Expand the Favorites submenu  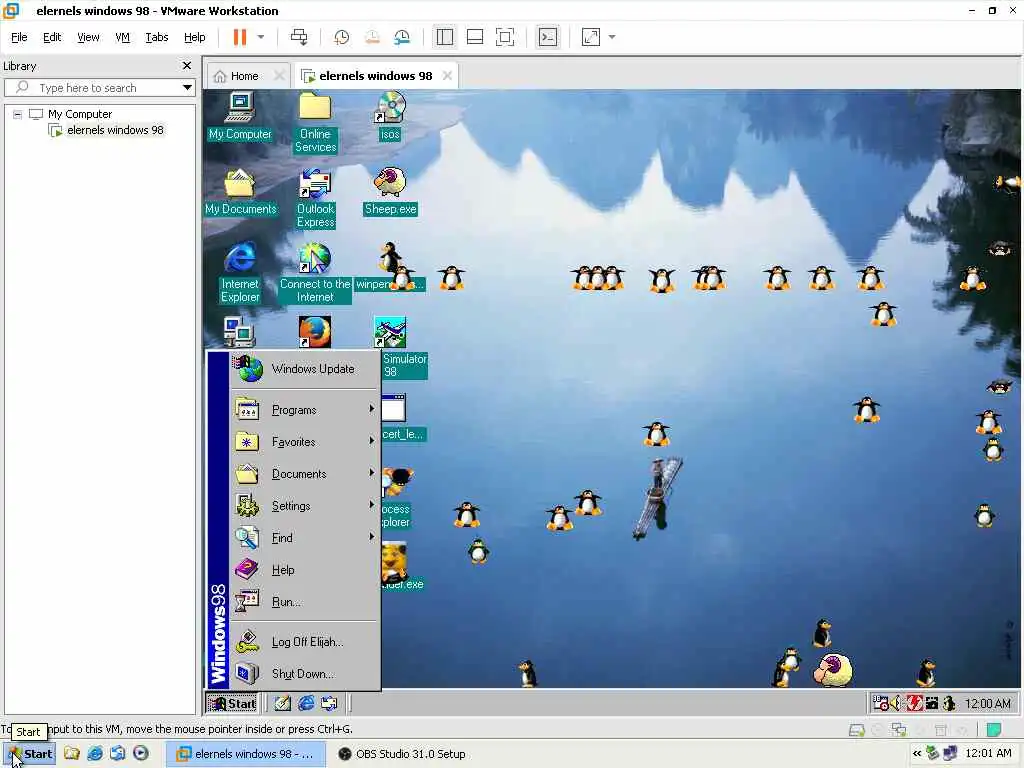pyautogui.click(x=305, y=442)
